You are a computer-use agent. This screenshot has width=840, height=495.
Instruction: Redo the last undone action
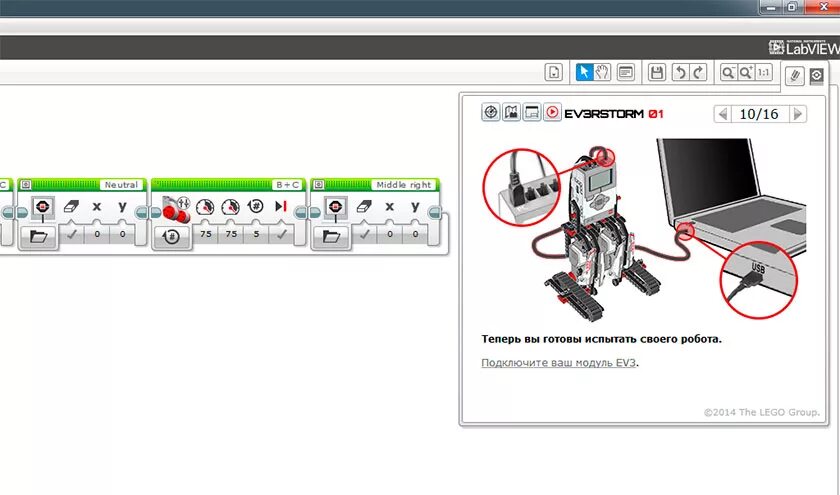[x=698, y=72]
